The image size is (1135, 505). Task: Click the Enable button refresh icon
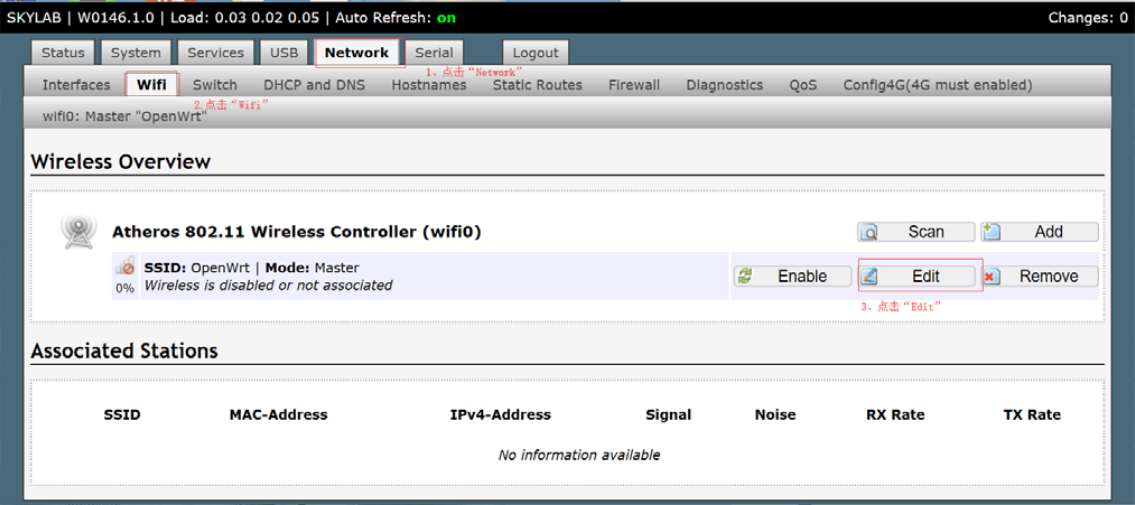tap(745, 277)
